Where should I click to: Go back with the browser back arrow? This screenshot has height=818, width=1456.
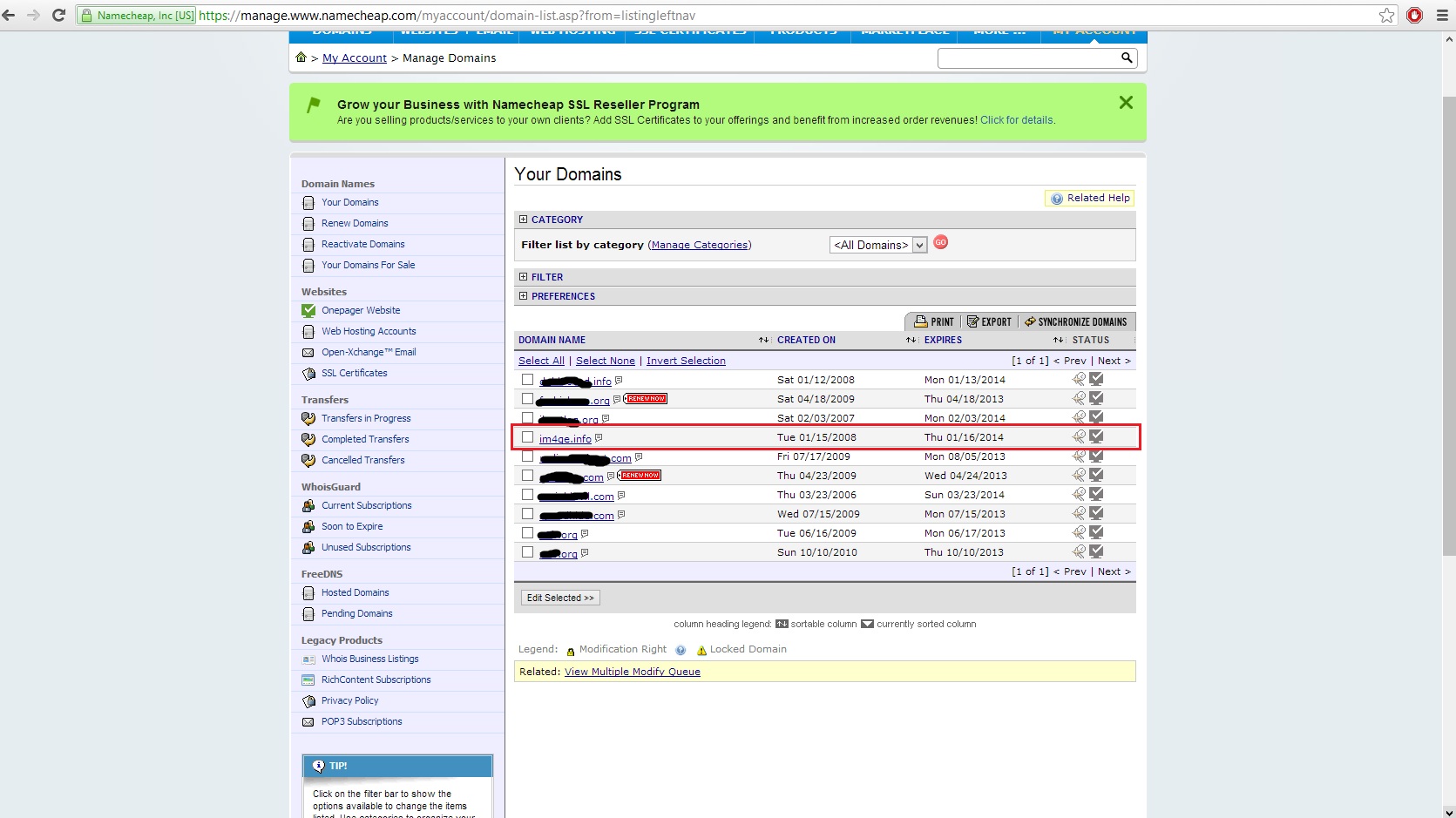coord(9,15)
